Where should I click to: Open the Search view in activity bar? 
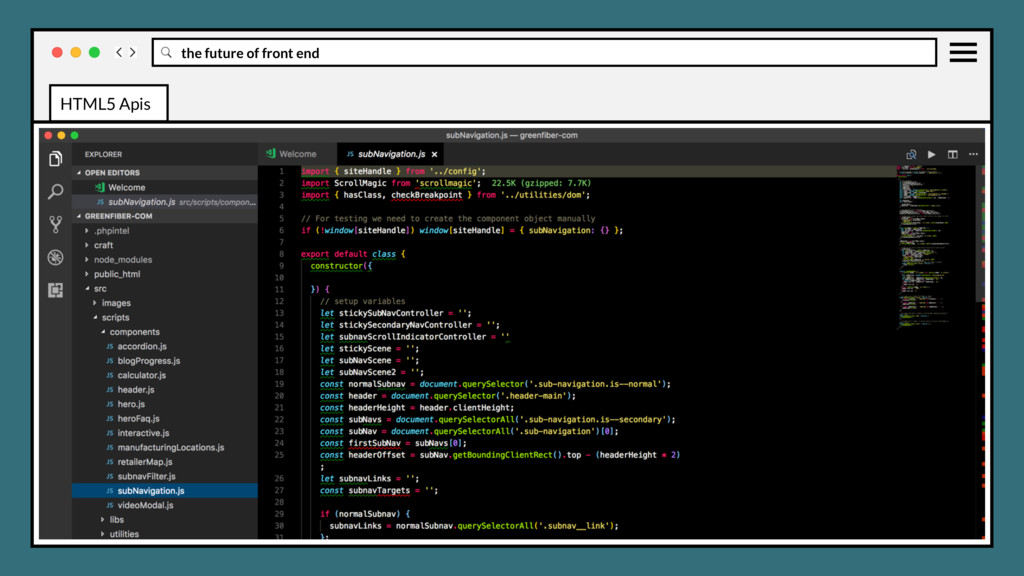point(56,191)
